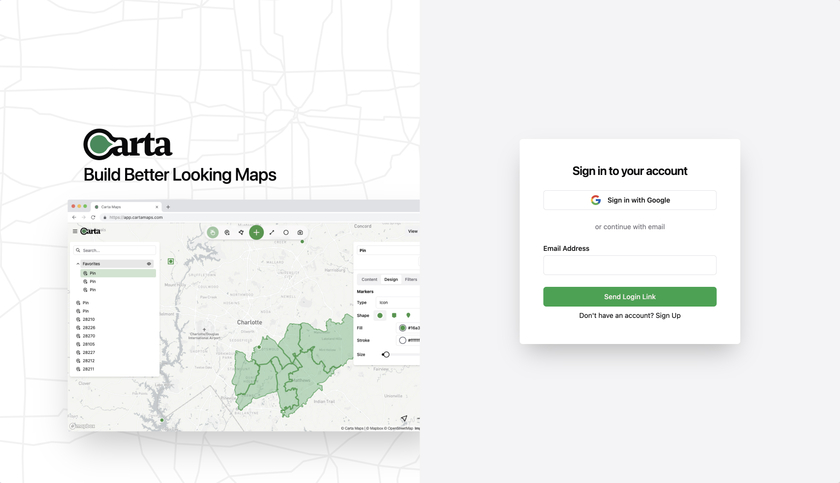Choose the teardrop pin marker shape
840x483 pixels.
click(408, 315)
